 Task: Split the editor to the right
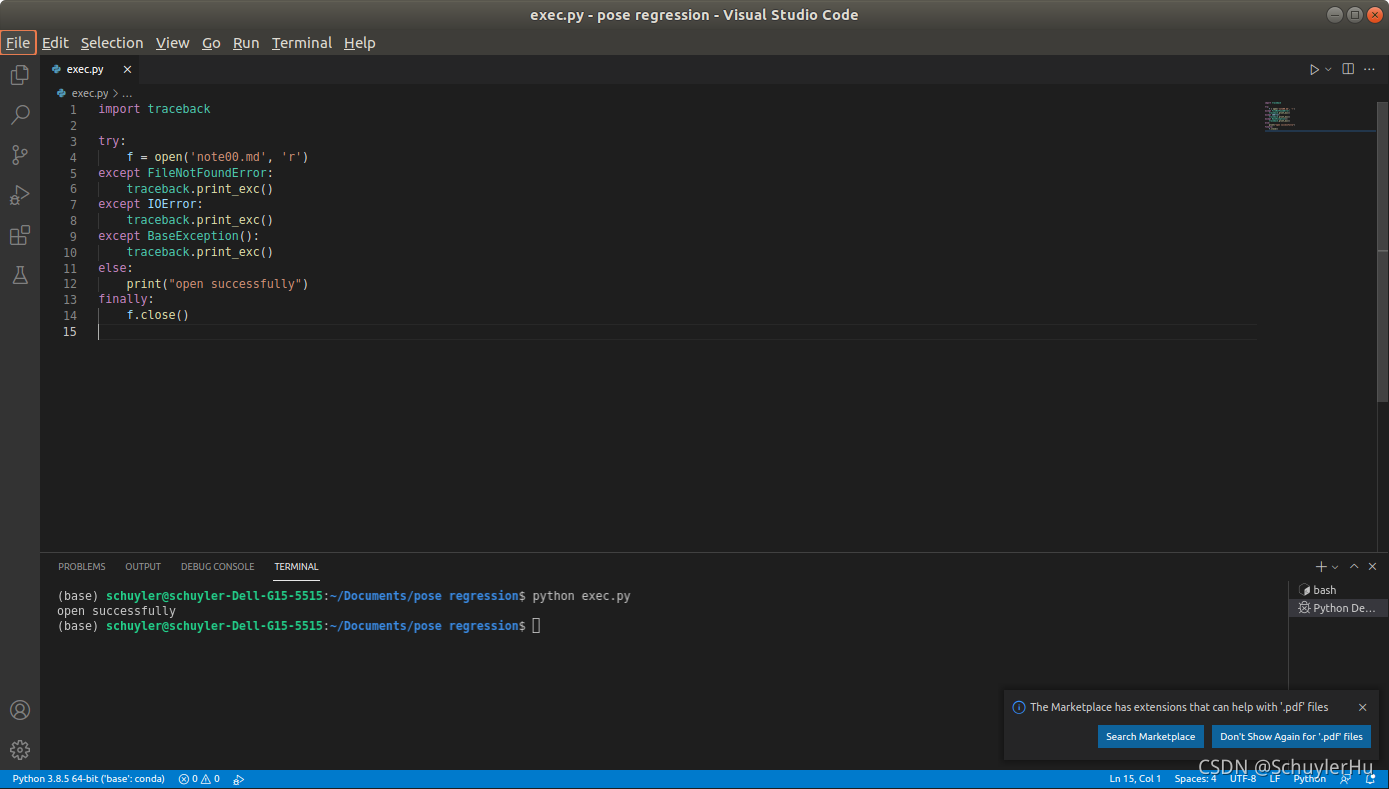click(x=1348, y=69)
